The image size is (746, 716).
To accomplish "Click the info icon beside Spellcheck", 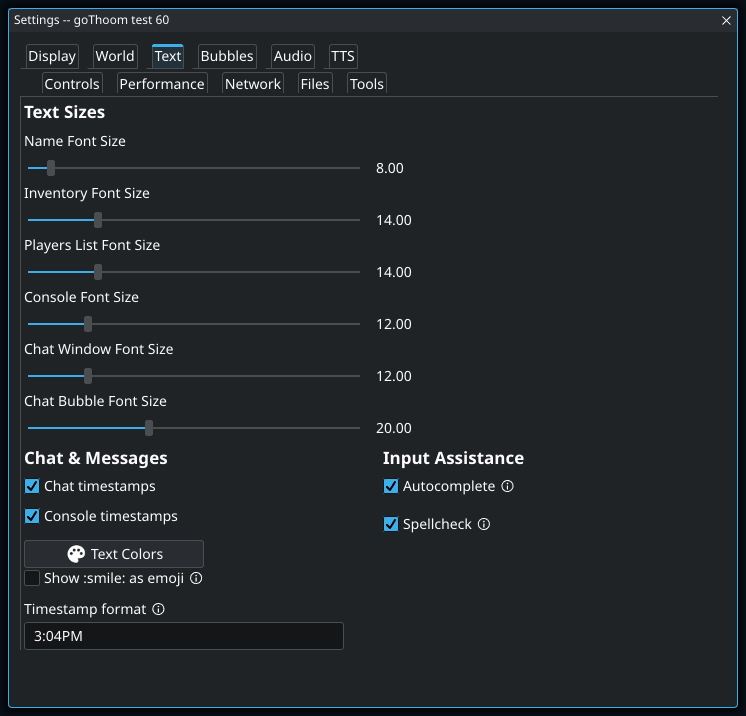I will pyautogui.click(x=484, y=524).
